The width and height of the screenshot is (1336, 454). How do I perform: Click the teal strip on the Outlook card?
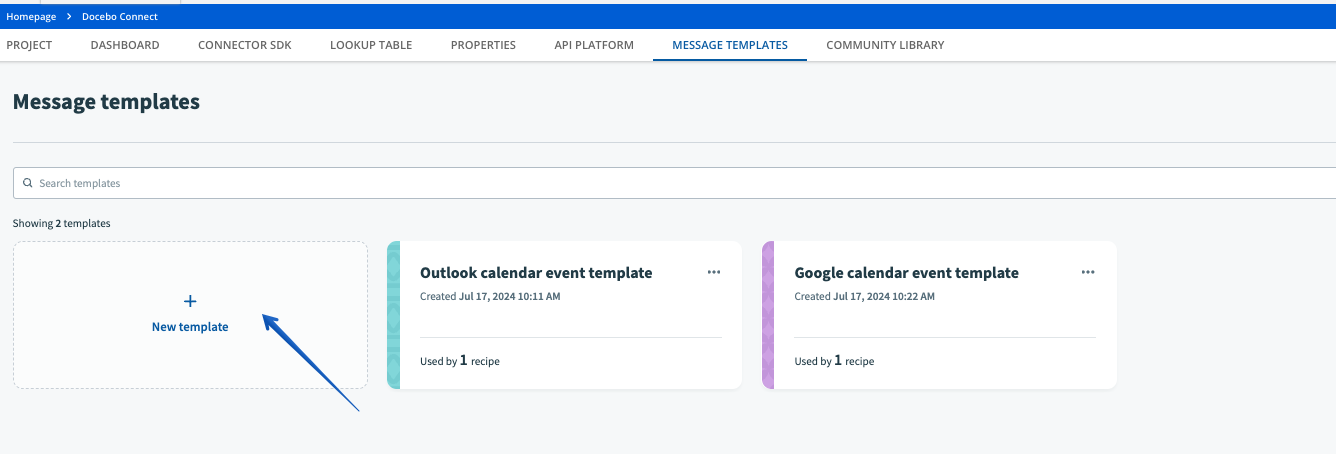pos(393,314)
